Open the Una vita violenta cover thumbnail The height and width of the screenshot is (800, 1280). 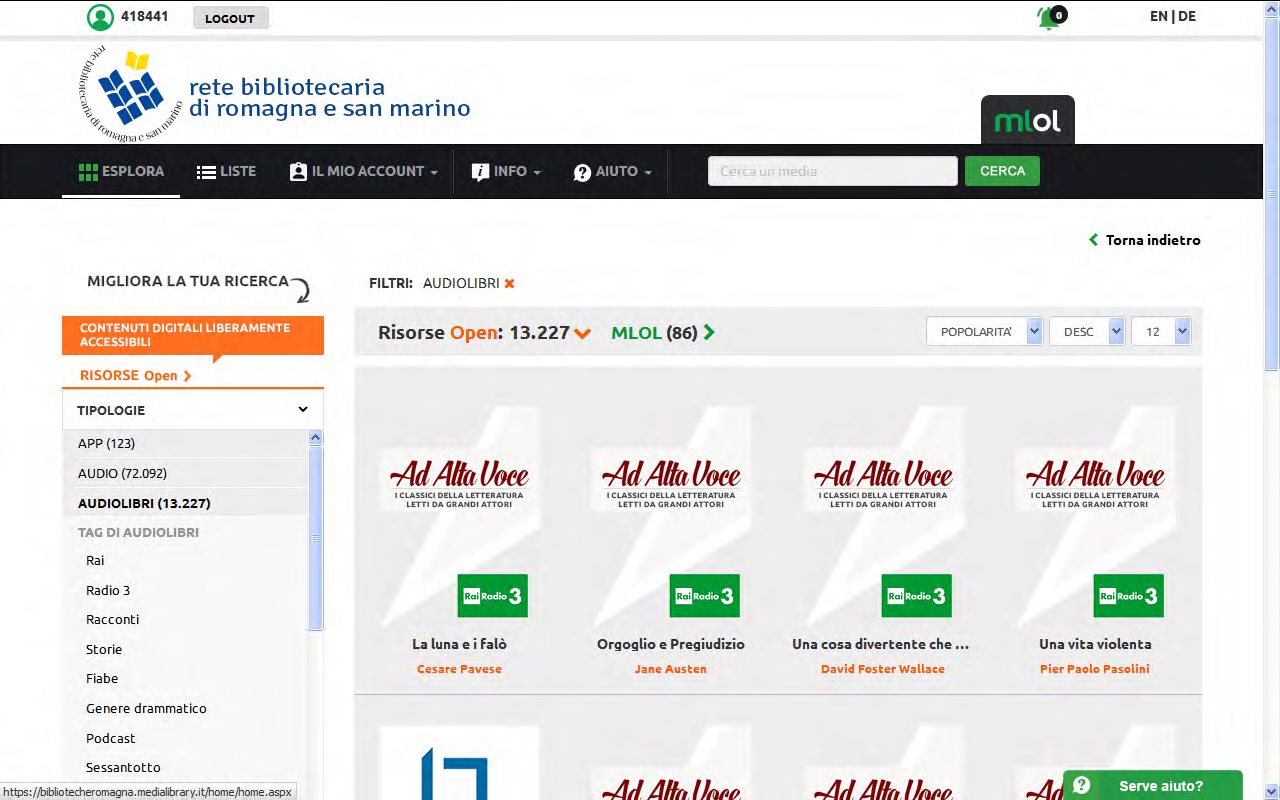pyautogui.click(x=1095, y=512)
